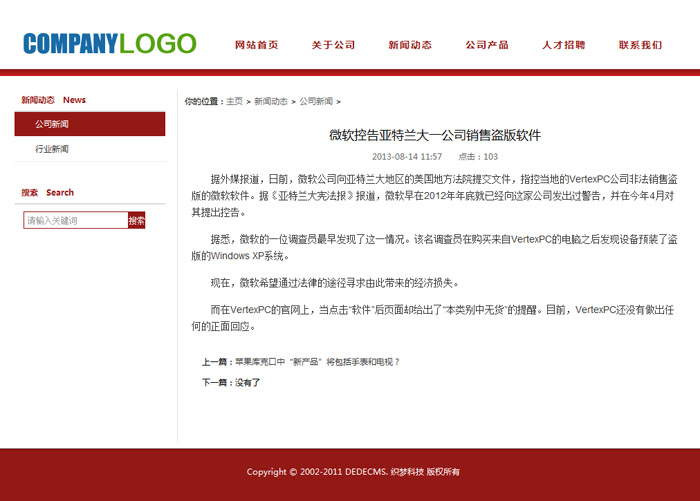Follow the 公司新闻 breadcrumb link
Screen dimensions: 700x501
[x=316, y=101]
